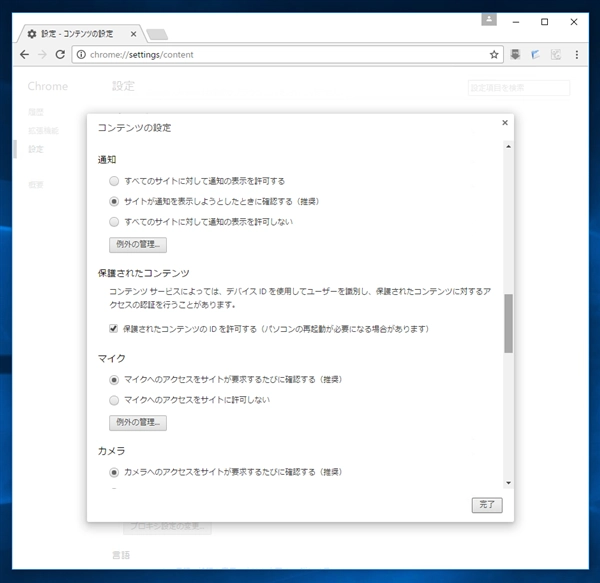Screen dimensions: 600x583
Task: Click the greyed extension icon before the menu
Action: tap(556, 55)
